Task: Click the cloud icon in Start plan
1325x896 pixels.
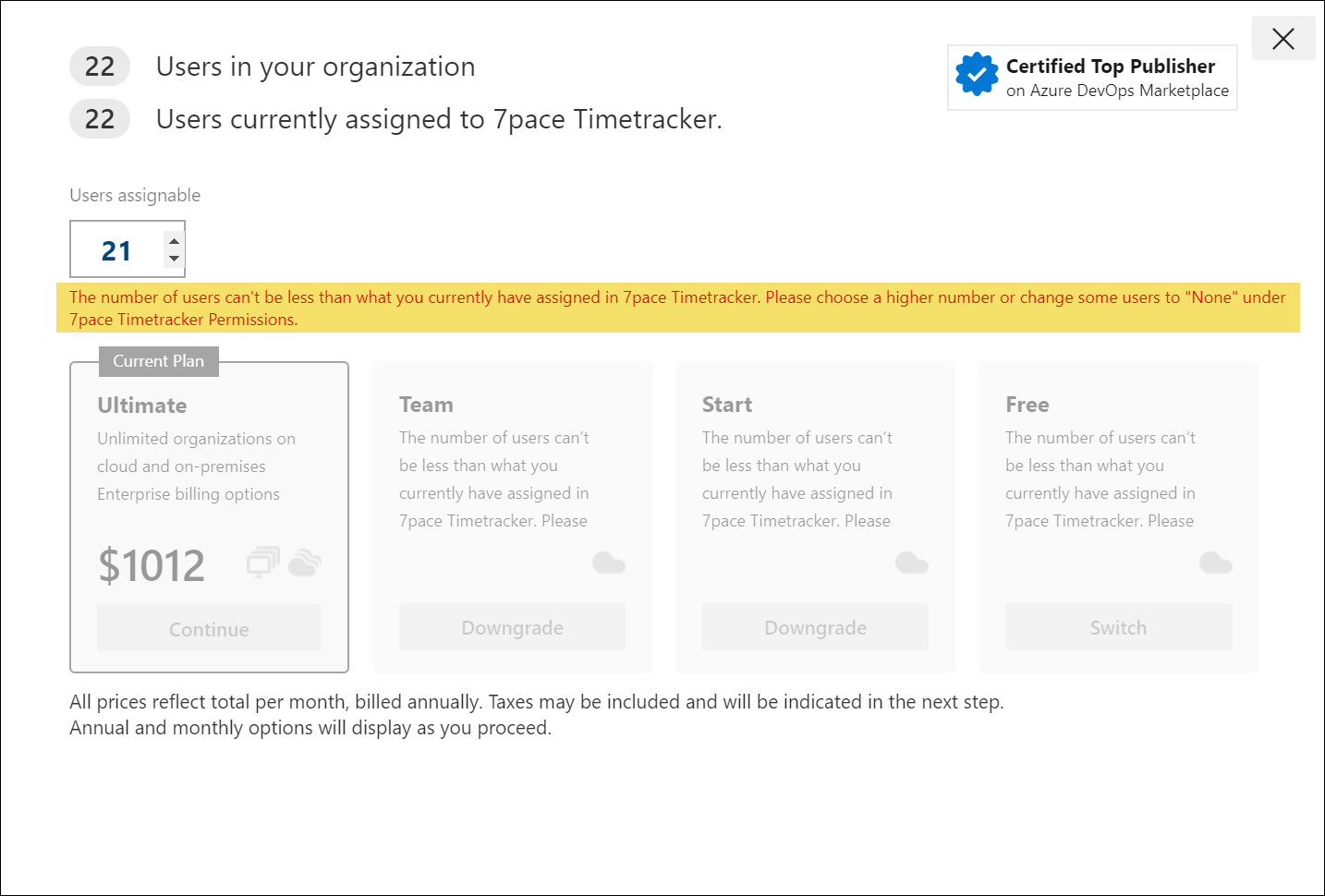Action: [x=912, y=562]
